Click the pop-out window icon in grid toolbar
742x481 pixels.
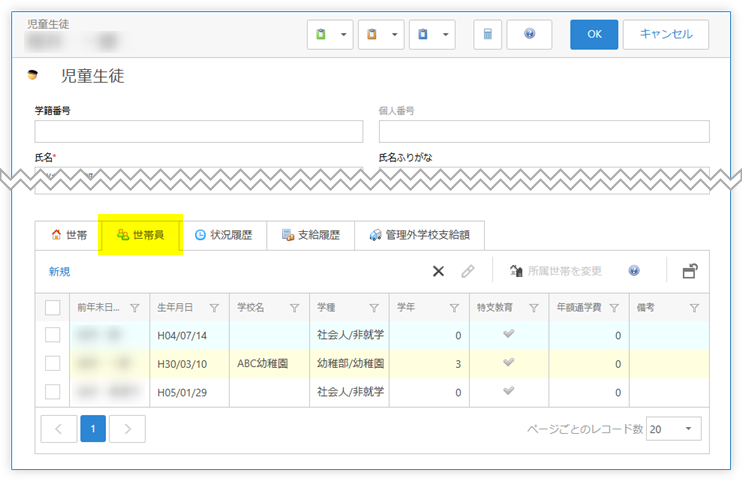pos(690,271)
